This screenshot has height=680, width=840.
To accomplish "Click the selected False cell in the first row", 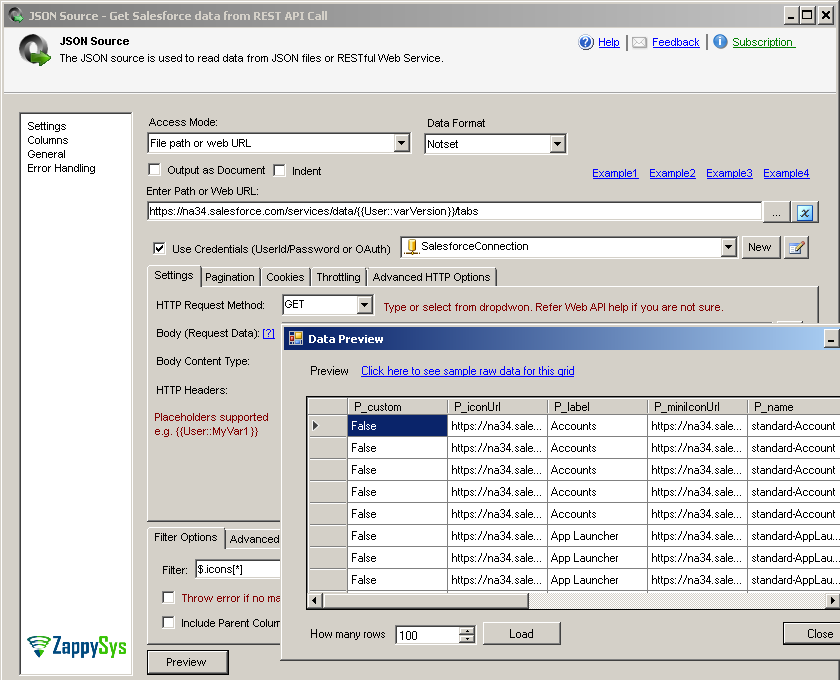I will [397, 426].
